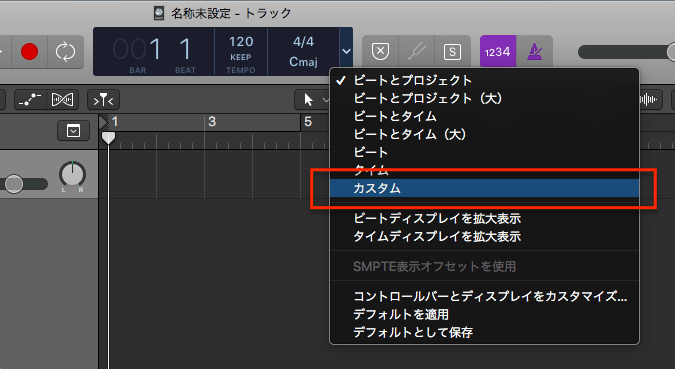Screen dimensions: 675x369
Task: Toggle the Solo S button
Action: click(452, 52)
